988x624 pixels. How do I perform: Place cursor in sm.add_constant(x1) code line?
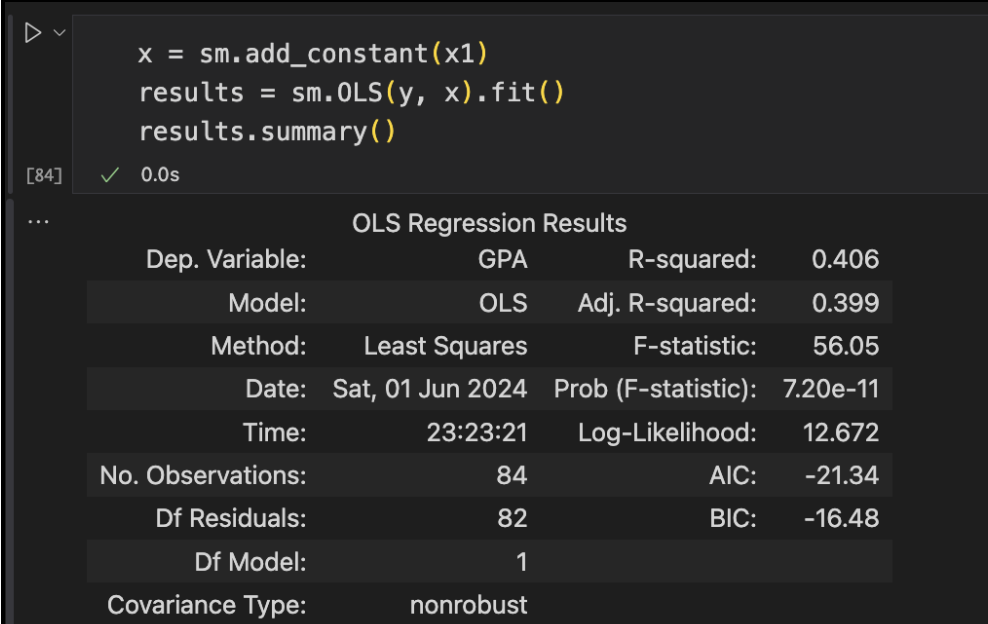[x=313, y=54]
